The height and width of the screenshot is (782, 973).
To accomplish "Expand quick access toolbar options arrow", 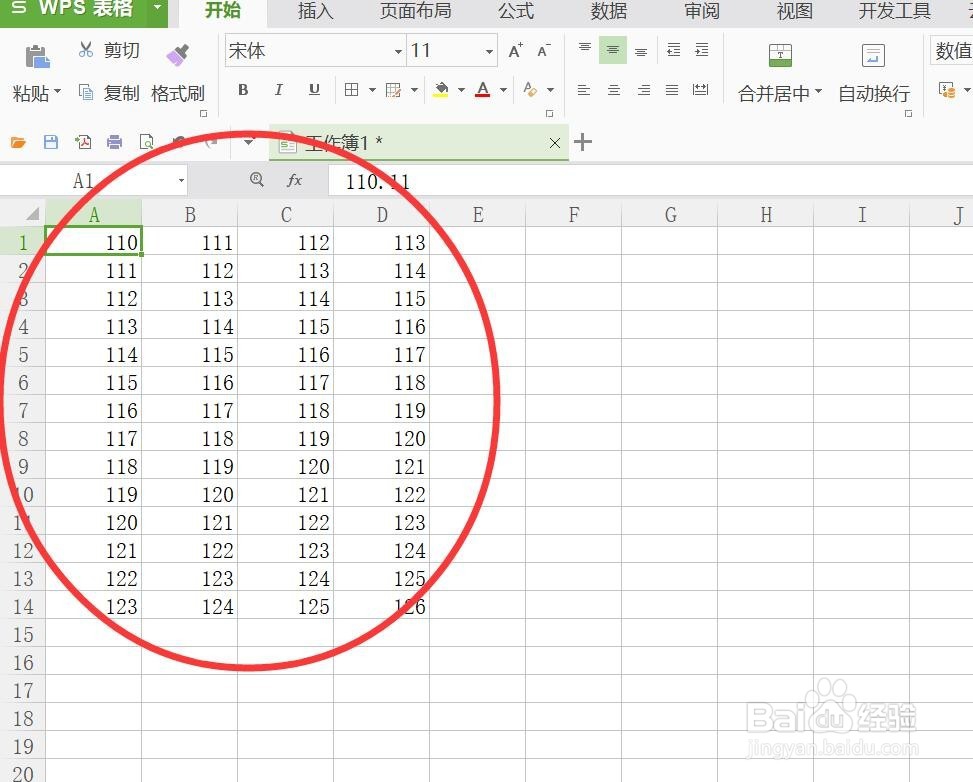I will [x=248, y=142].
